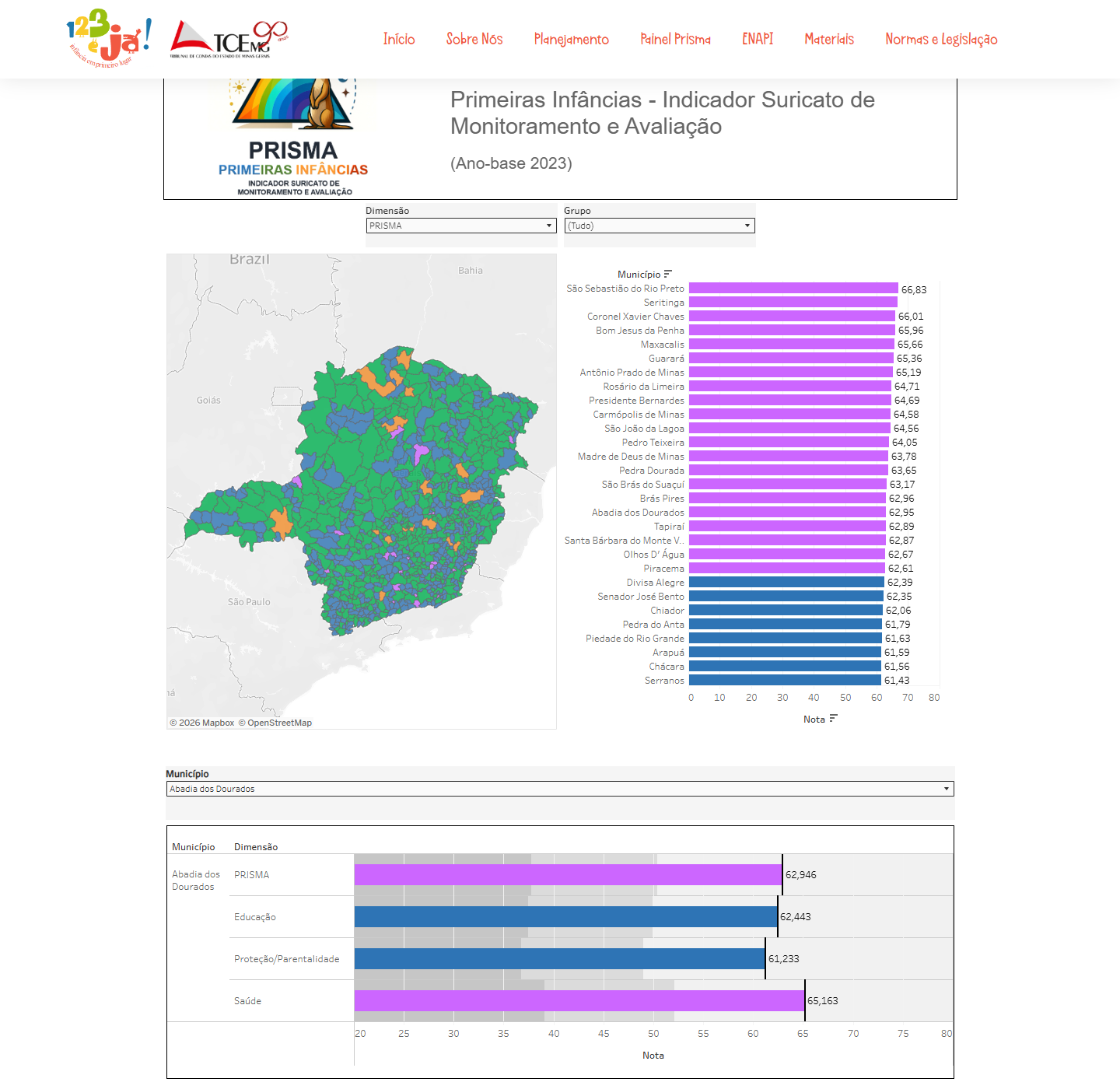Click the 123 e já logo
1120x1089 pixels.
tap(109, 38)
